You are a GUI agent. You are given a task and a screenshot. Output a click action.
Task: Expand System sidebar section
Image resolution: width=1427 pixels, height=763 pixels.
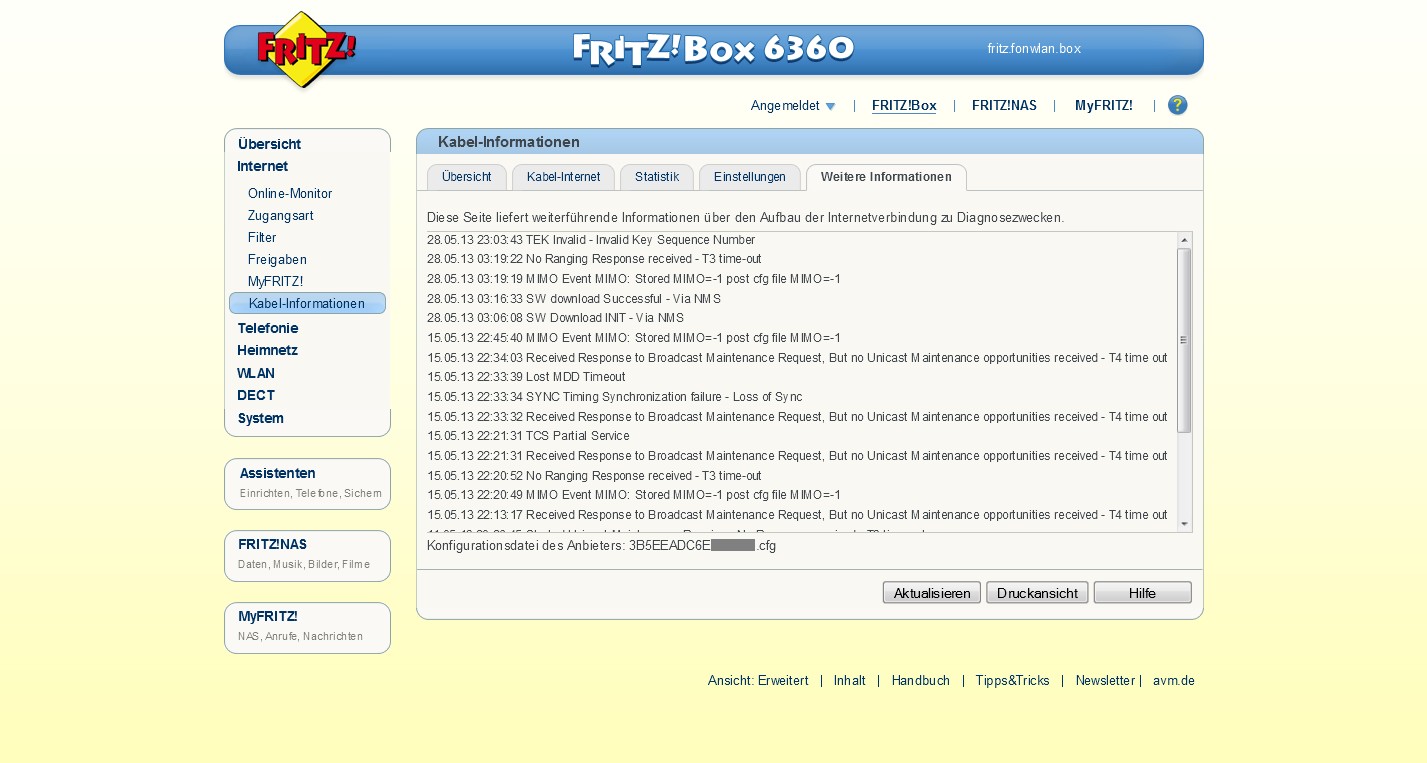point(260,418)
